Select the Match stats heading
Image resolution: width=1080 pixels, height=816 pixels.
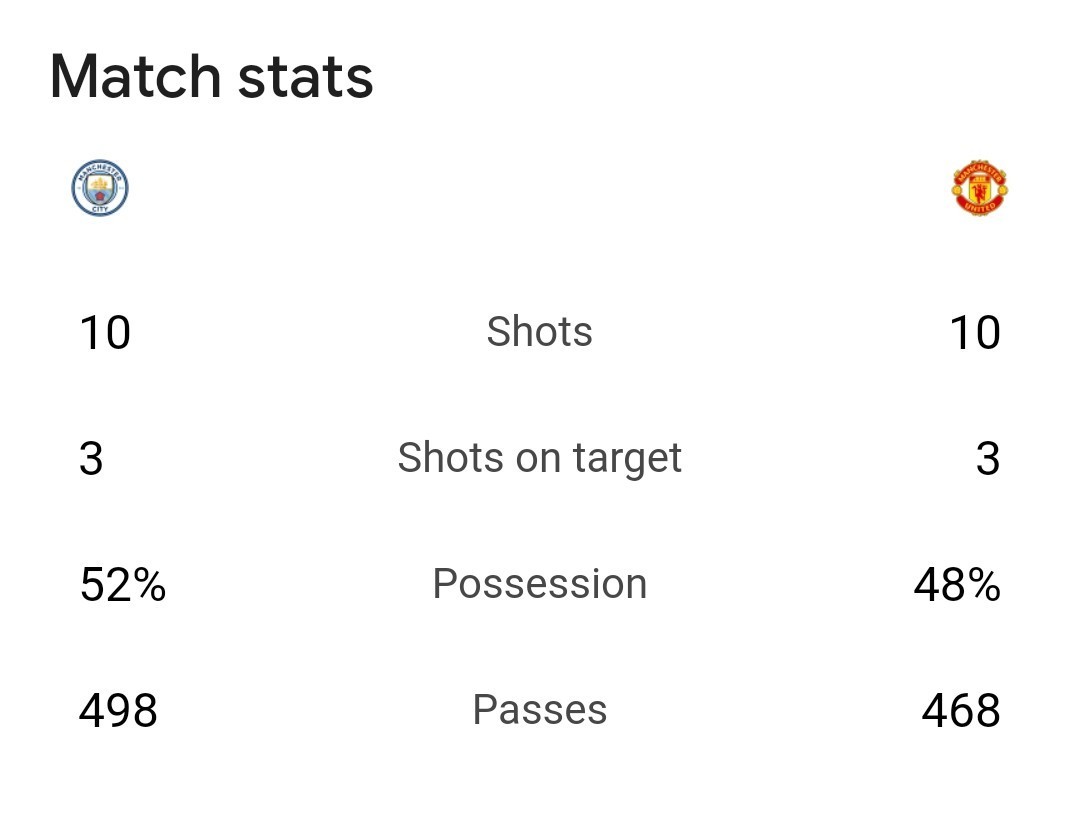tap(211, 76)
